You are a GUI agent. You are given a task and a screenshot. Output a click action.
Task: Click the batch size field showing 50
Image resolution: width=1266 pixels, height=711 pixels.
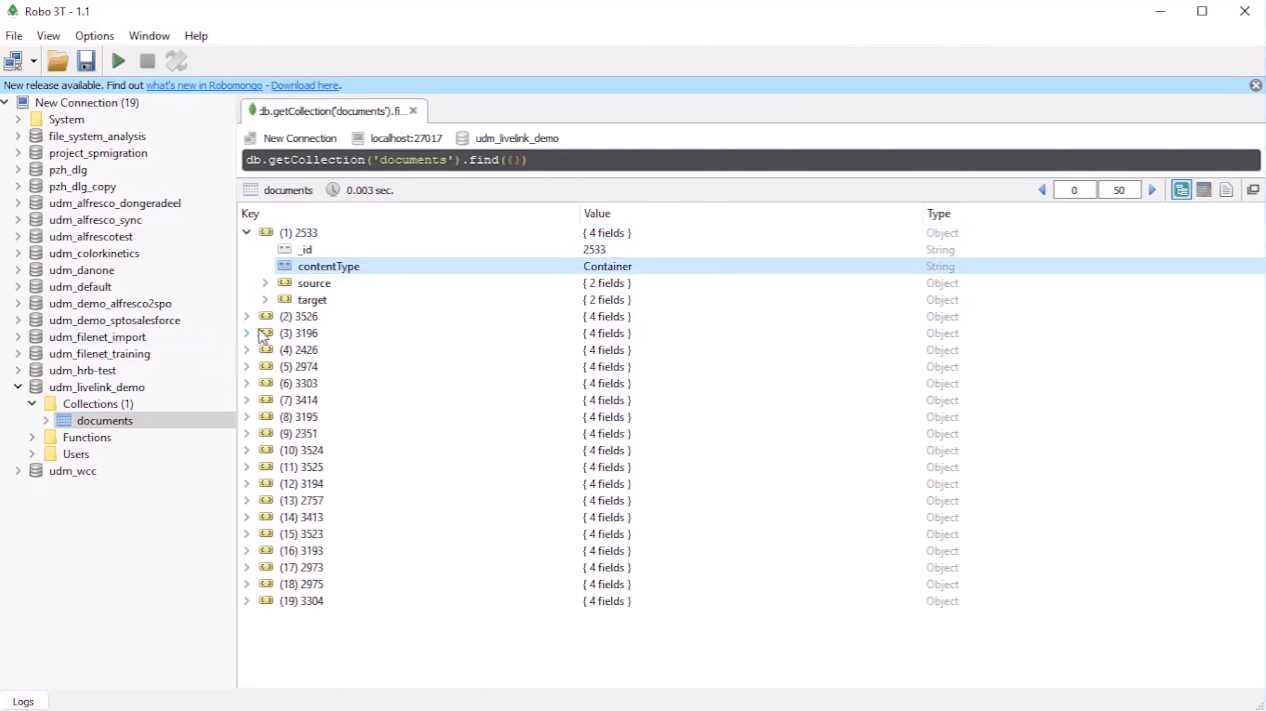pos(1119,190)
